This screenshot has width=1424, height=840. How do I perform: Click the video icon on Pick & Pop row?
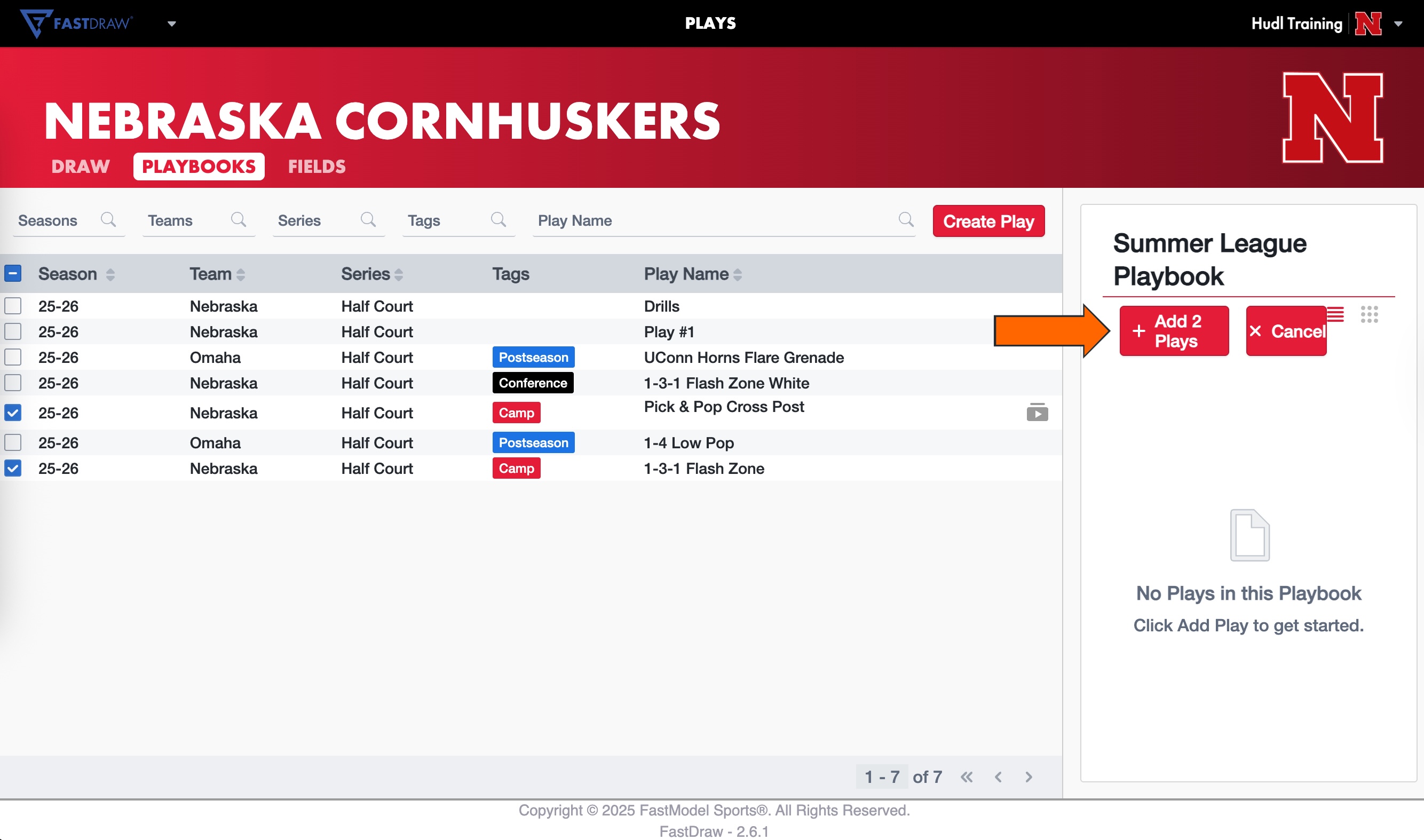pyautogui.click(x=1037, y=412)
